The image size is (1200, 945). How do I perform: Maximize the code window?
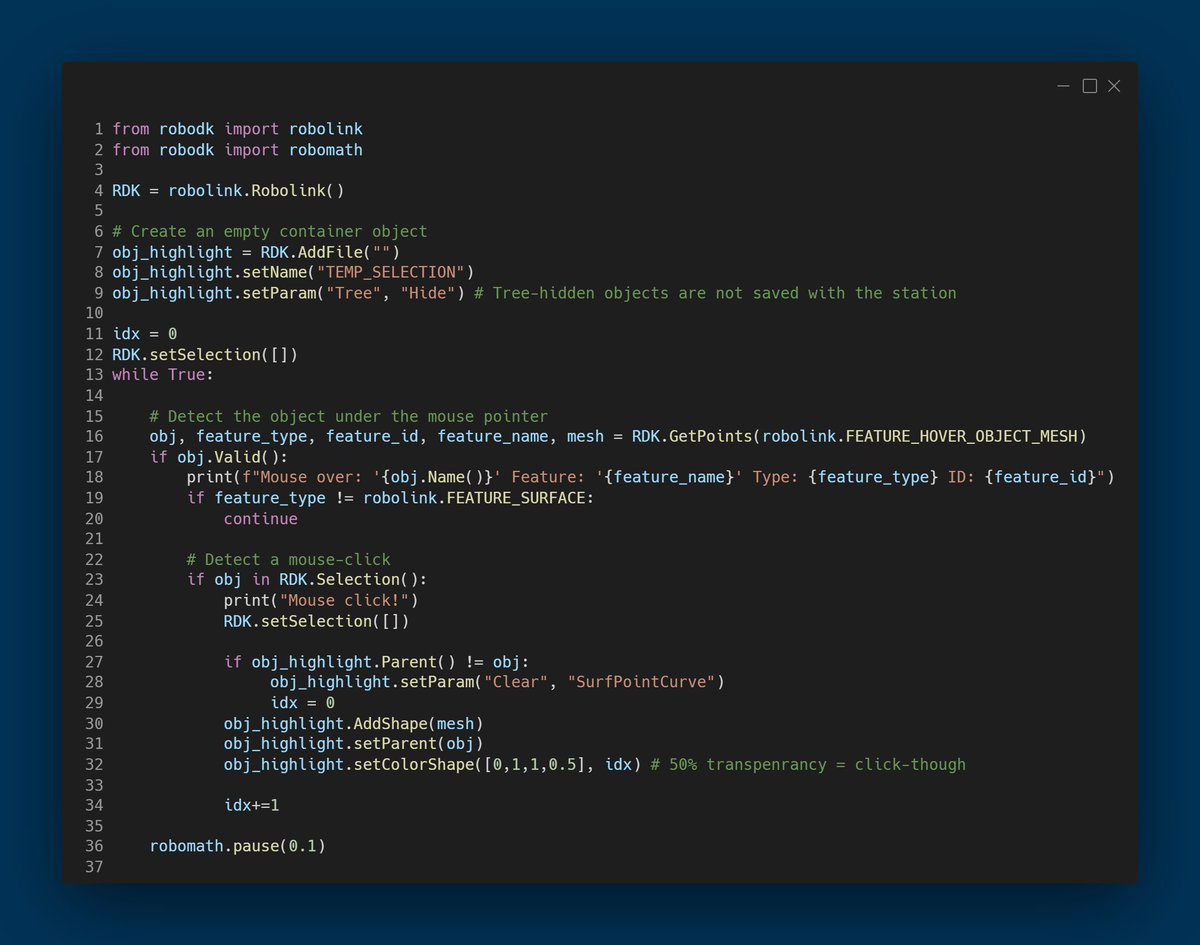[1090, 87]
